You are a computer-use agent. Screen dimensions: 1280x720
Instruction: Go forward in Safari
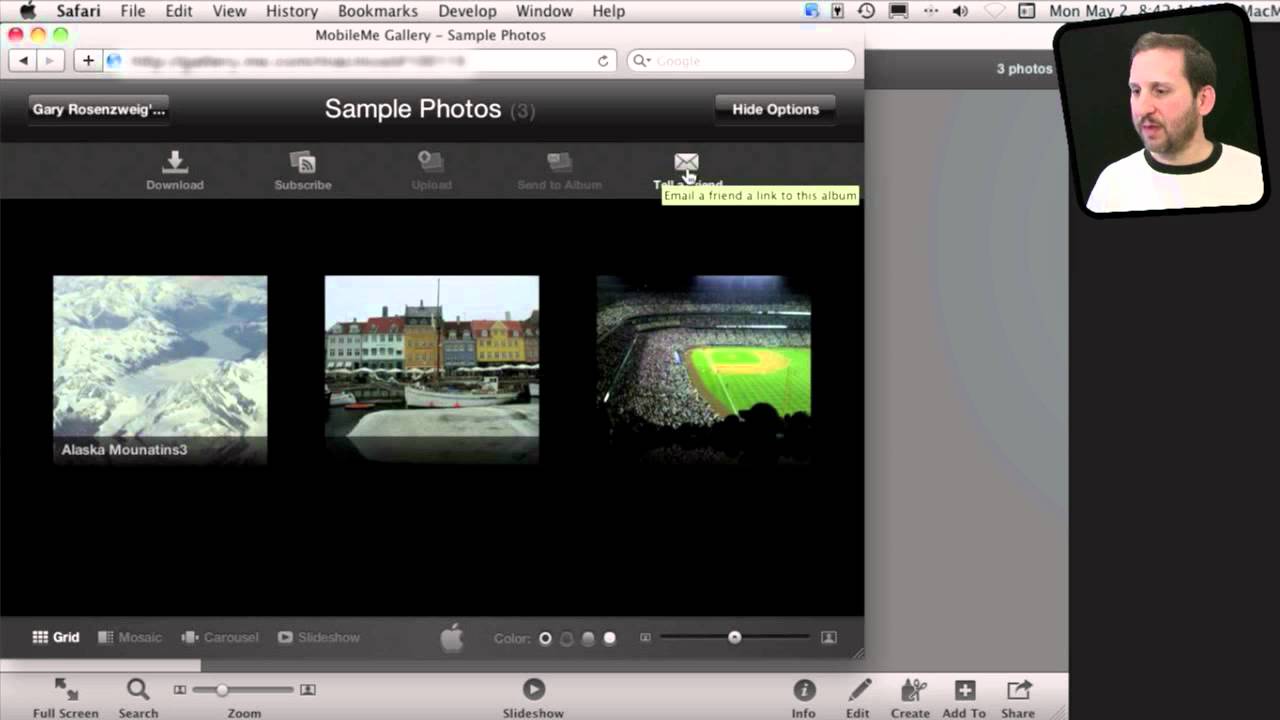click(x=49, y=61)
